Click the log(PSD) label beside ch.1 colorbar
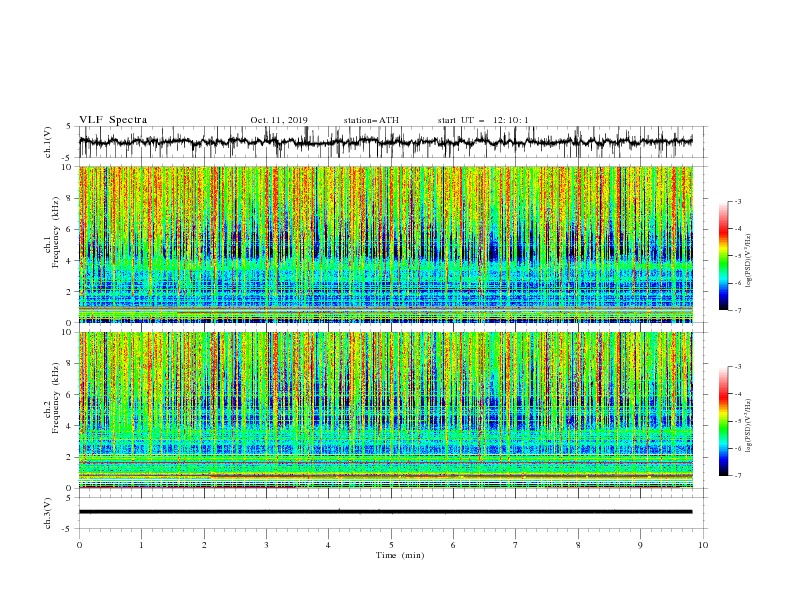 749,261
